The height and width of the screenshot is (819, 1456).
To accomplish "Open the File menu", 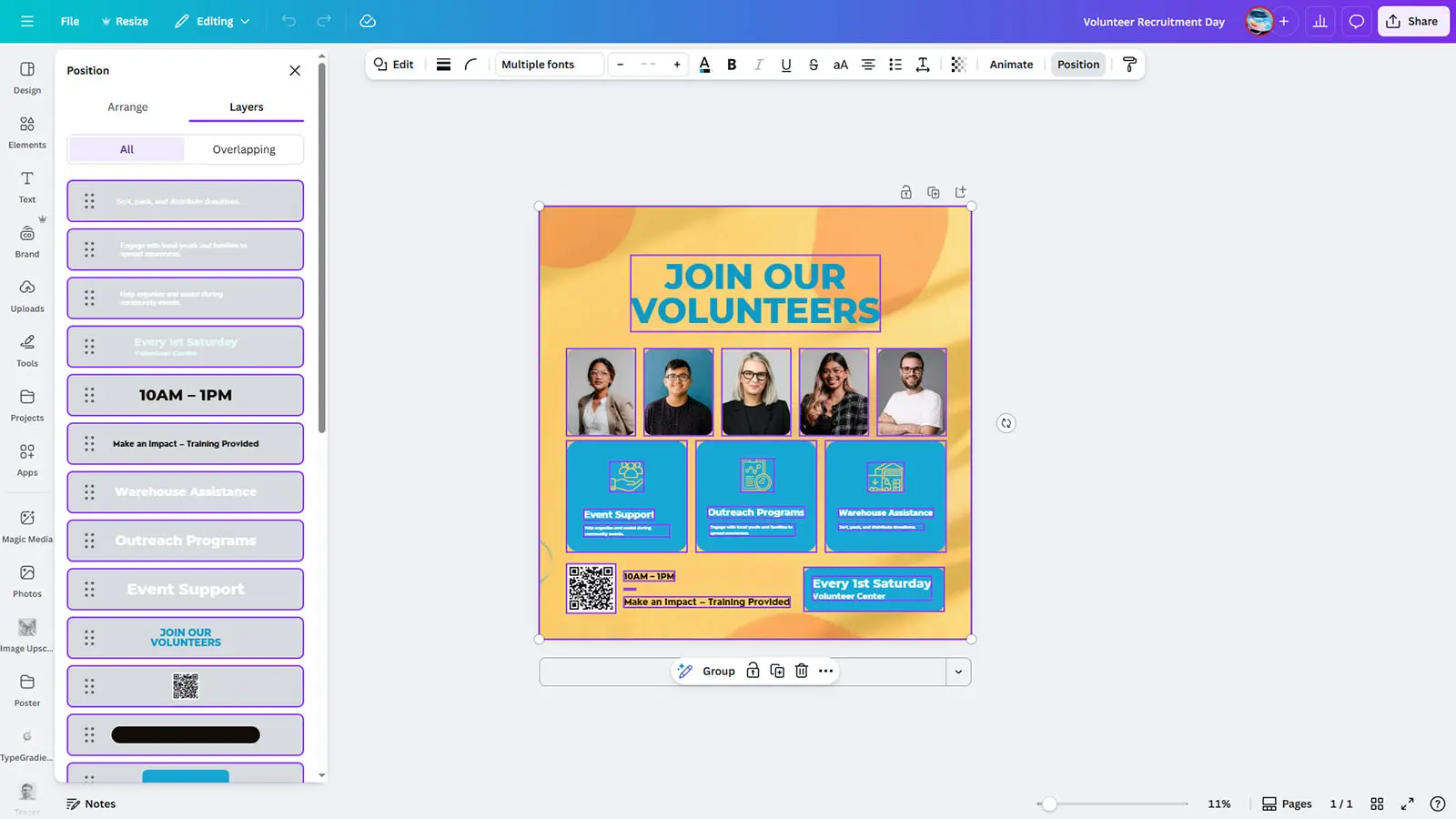I will coord(70,21).
